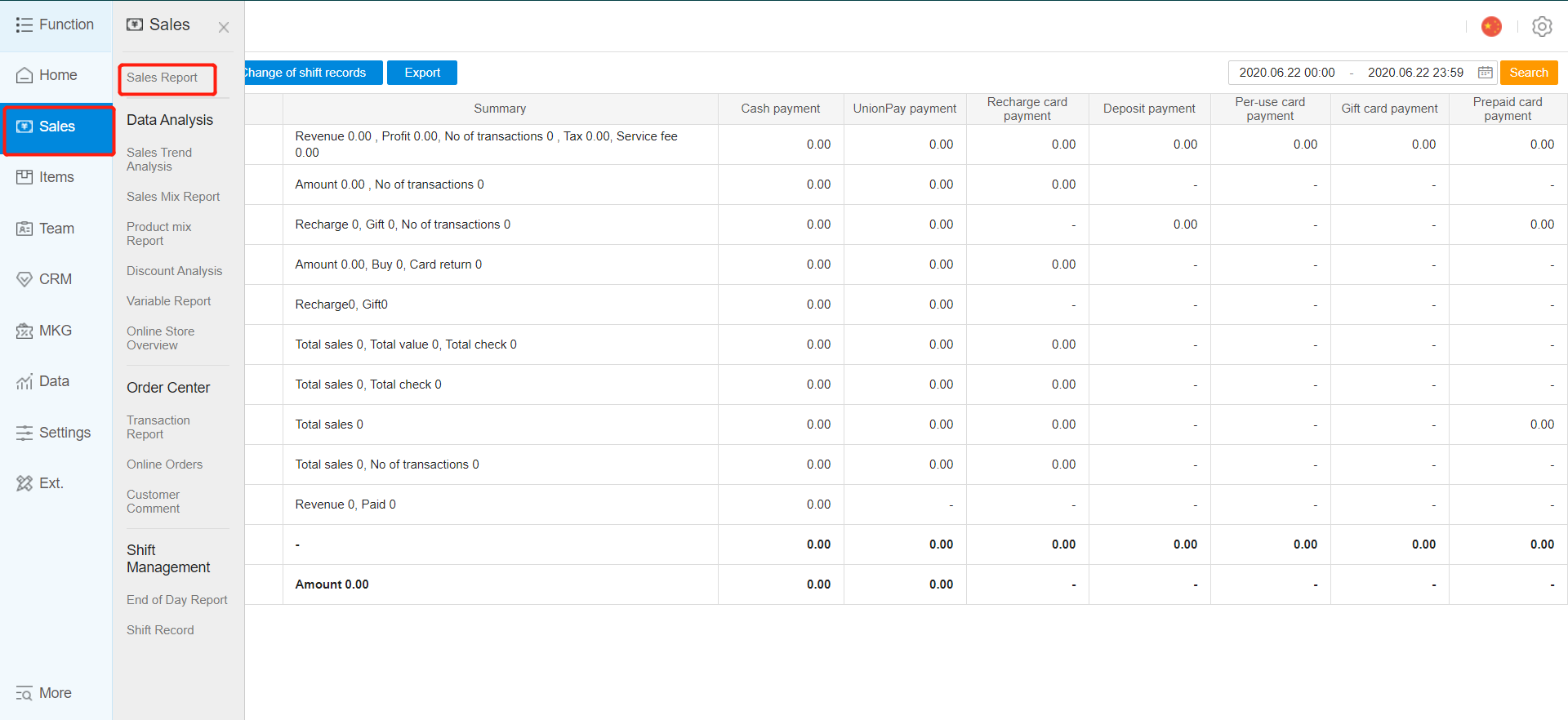The height and width of the screenshot is (720, 1568).
Task: Click the Function menu list icon
Action: pyautogui.click(x=24, y=25)
